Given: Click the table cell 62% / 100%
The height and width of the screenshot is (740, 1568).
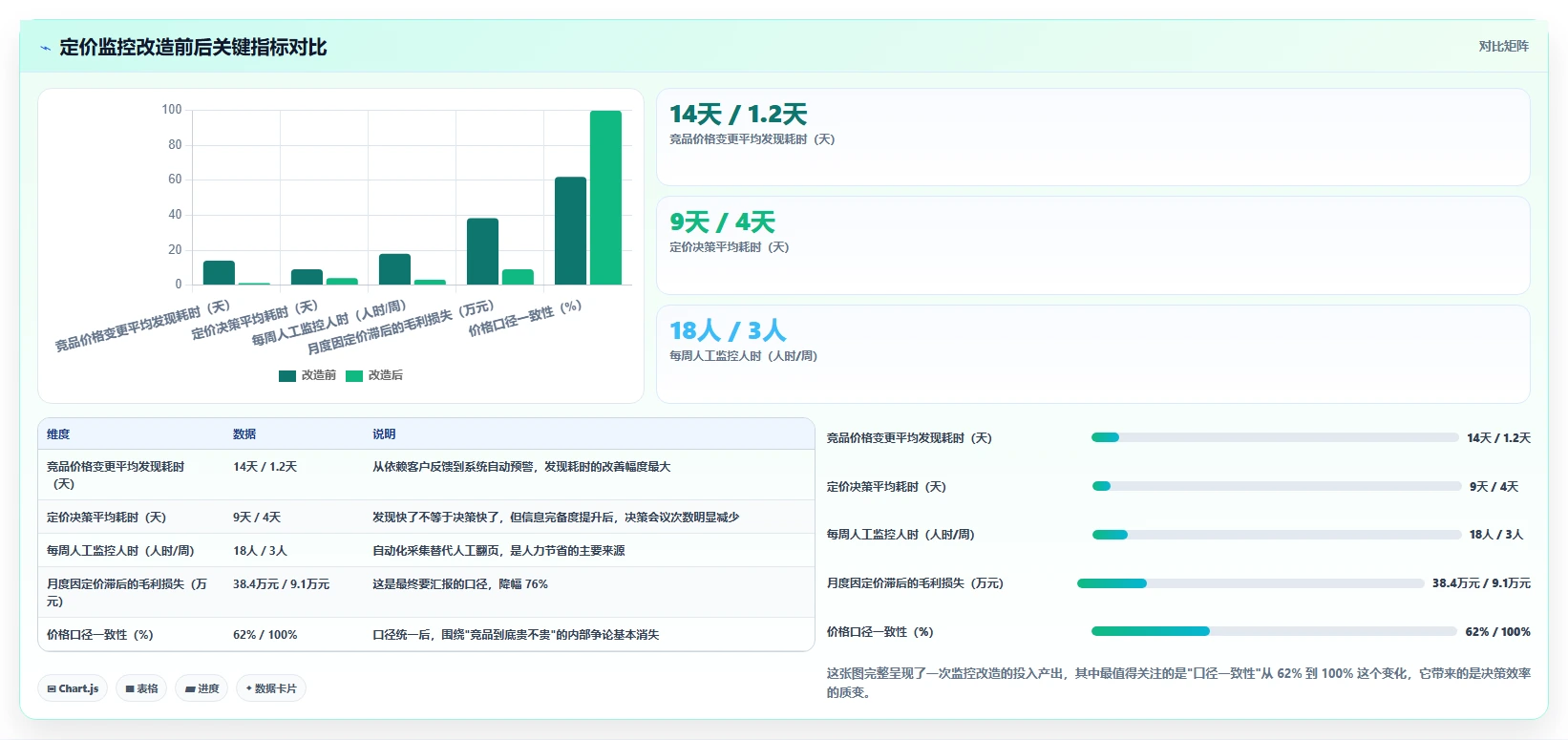Looking at the screenshot, I should pos(265,635).
